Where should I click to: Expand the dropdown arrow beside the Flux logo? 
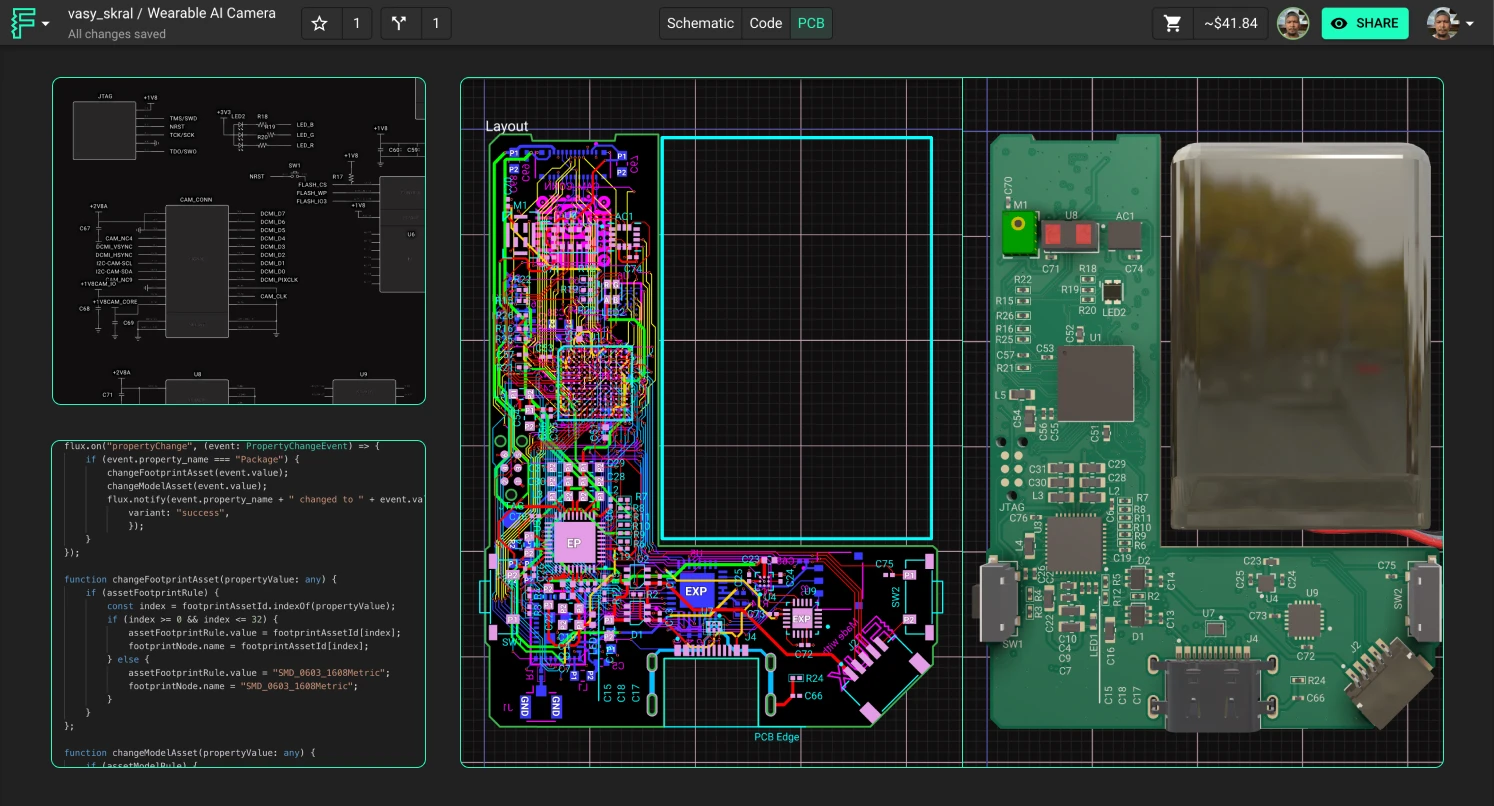coord(43,23)
